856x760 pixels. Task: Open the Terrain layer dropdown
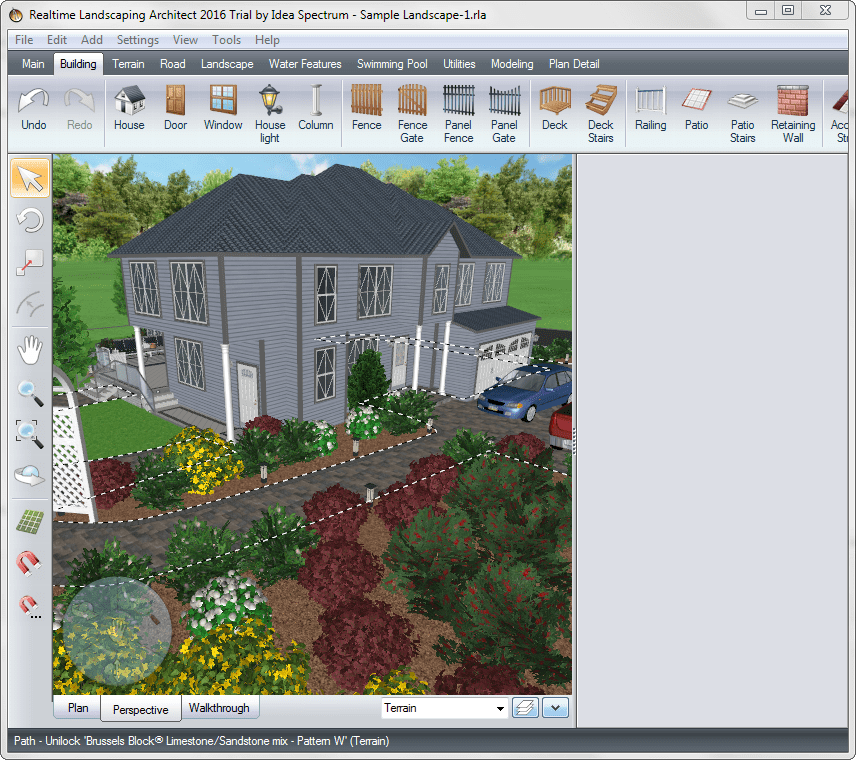444,708
